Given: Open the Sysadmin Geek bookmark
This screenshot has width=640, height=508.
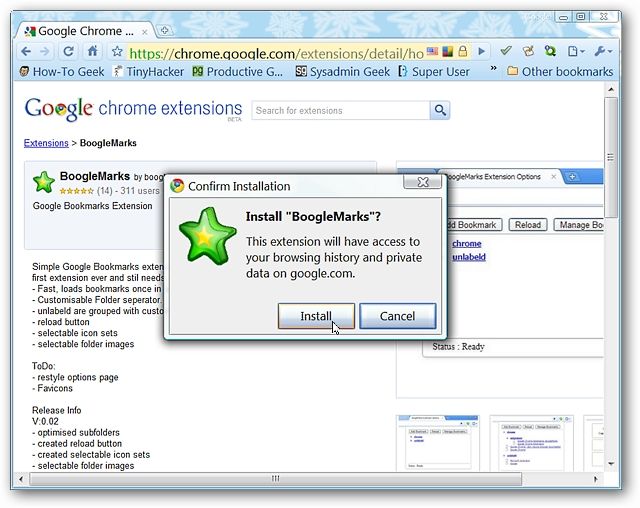Looking at the screenshot, I should pyautogui.click(x=342, y=72).
